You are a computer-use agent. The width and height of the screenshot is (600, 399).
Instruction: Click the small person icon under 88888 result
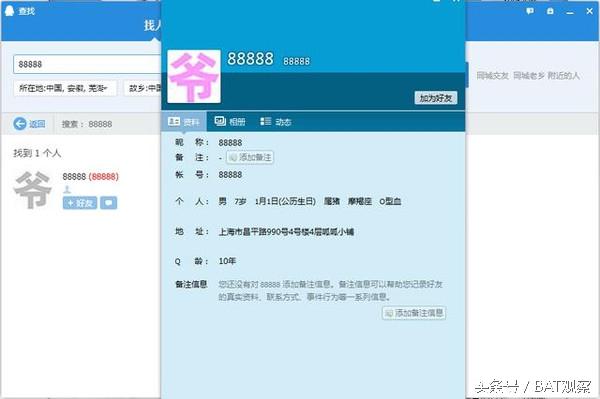[67, 189]
